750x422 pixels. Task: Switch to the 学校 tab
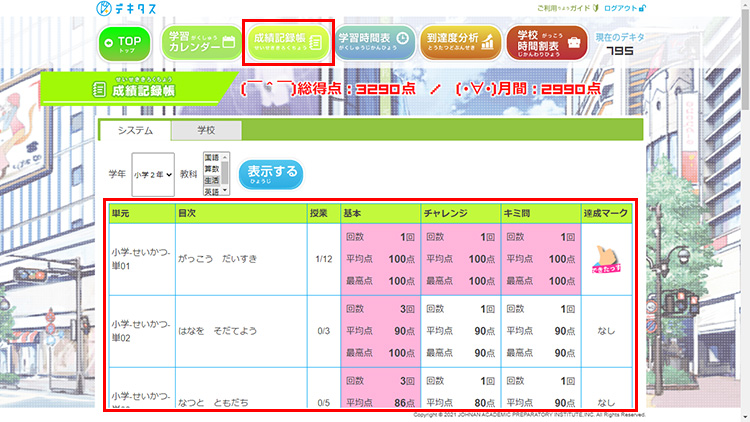[206, 131]
